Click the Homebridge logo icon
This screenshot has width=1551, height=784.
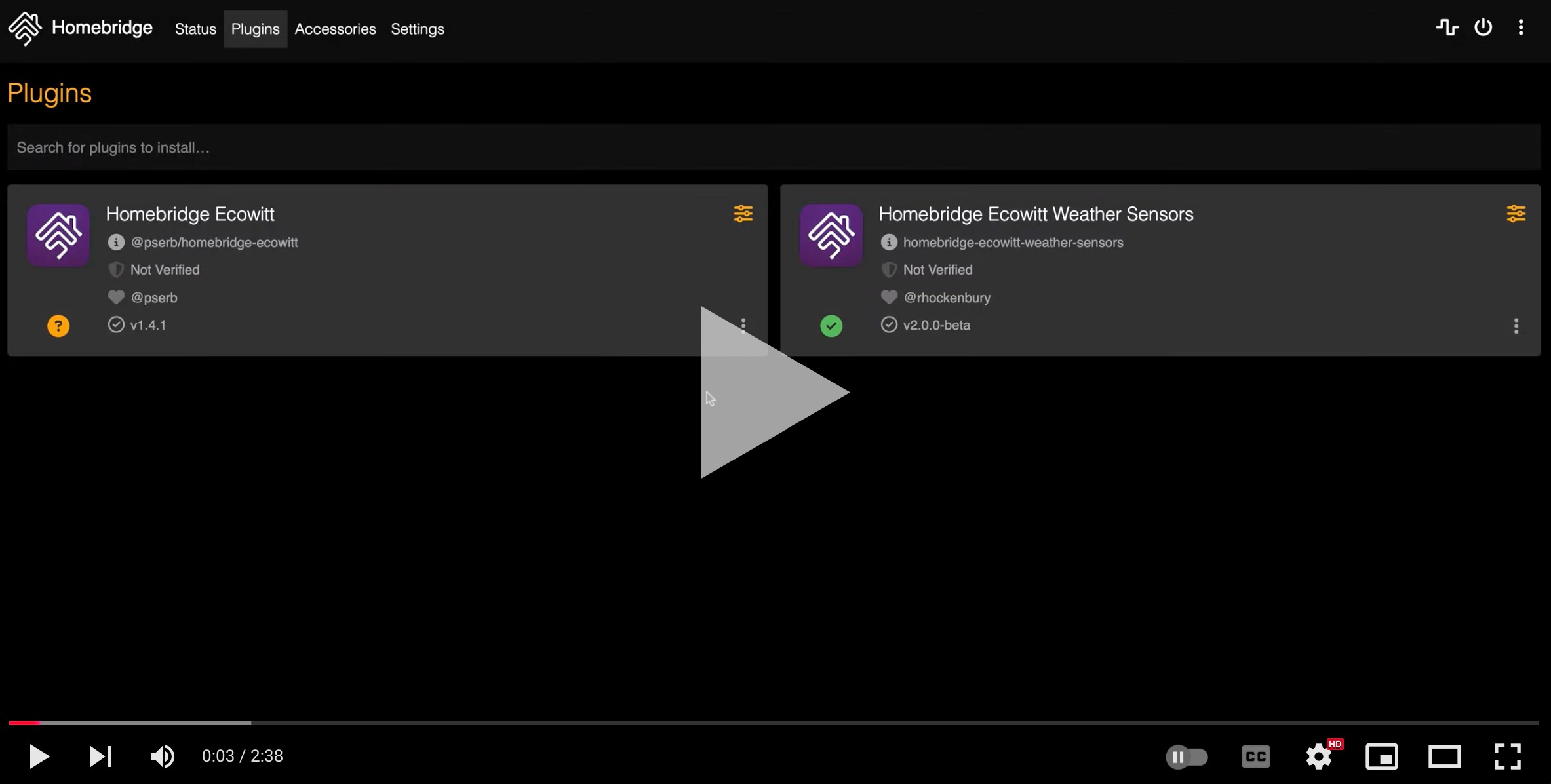(25, 28)
